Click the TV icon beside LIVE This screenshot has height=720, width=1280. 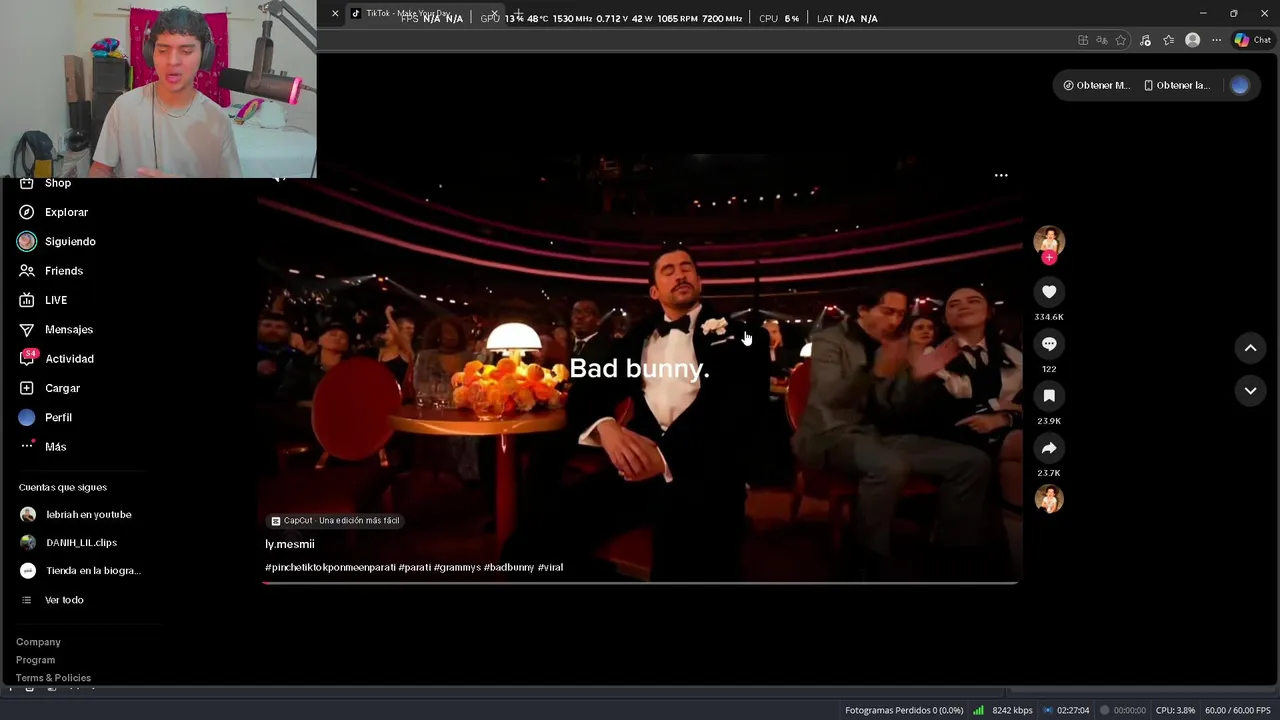coord(27,300)
